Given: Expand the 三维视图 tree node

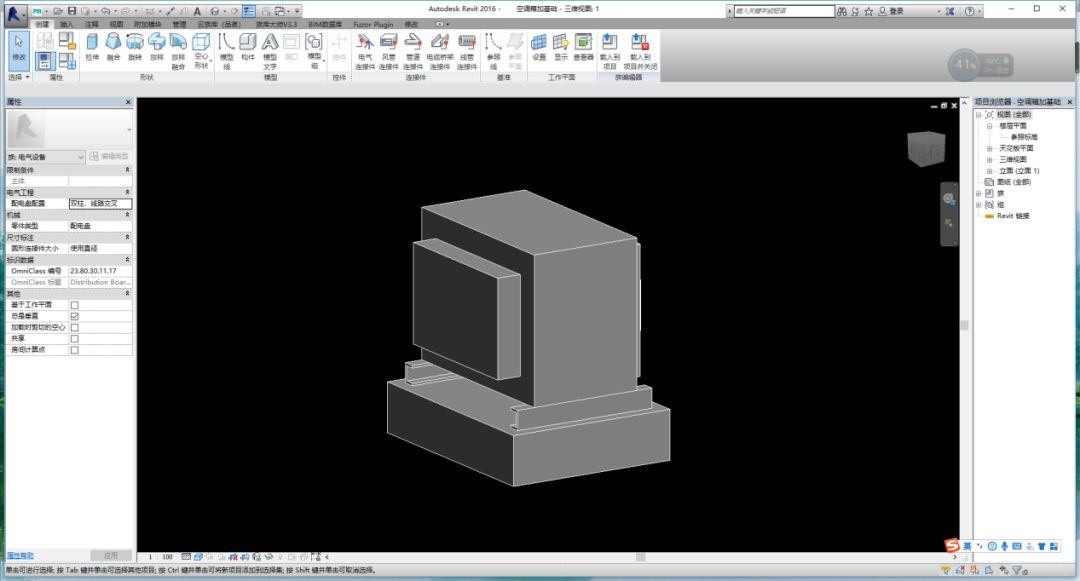Looking at the screenshot, I should click(990, 160).
